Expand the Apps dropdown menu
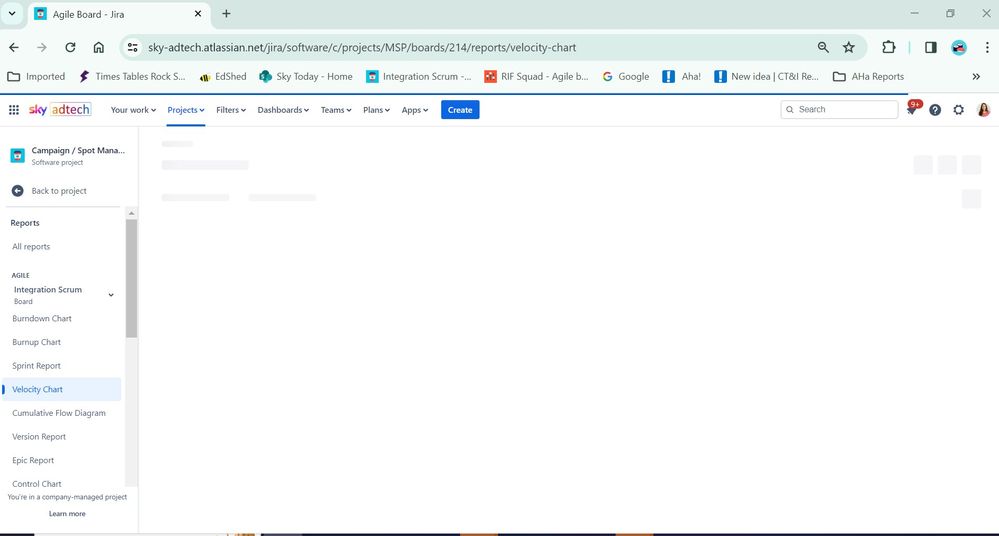Image resolution: width=999 pixels, height=536 pixels. coord(415,110)
